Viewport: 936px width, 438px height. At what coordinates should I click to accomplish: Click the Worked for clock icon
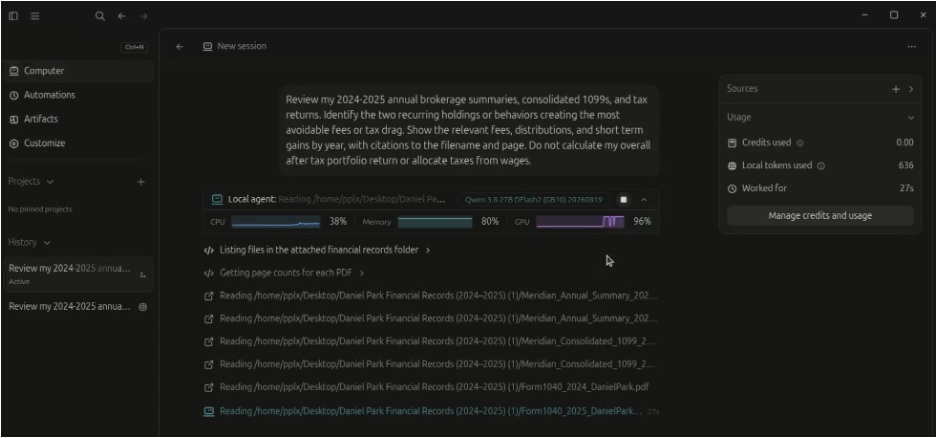coord(732,189)
